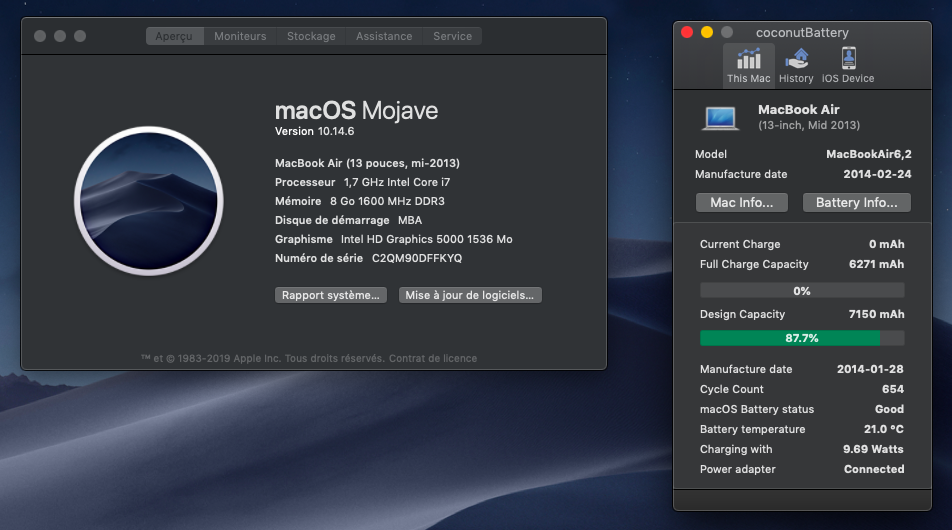Open the Stockage tab
The height and width of the screenshot is (530, 952).
pos(311,36)
